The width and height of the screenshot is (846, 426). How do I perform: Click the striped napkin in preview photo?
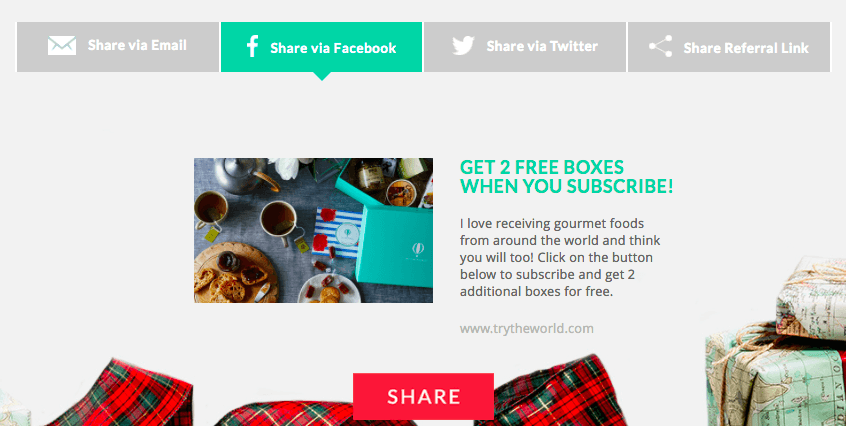tap(338, 233)
